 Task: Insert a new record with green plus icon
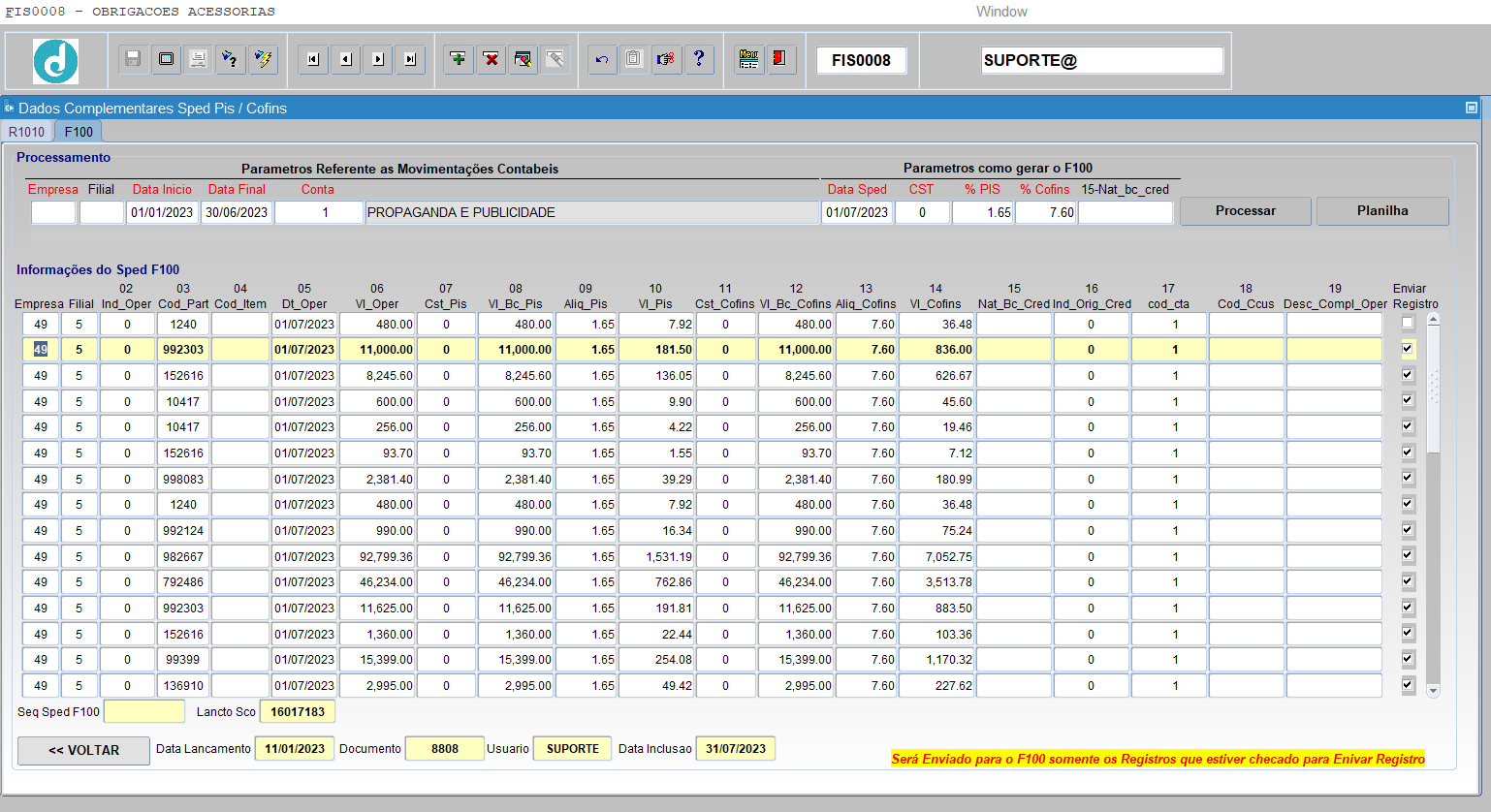[459, 59]
